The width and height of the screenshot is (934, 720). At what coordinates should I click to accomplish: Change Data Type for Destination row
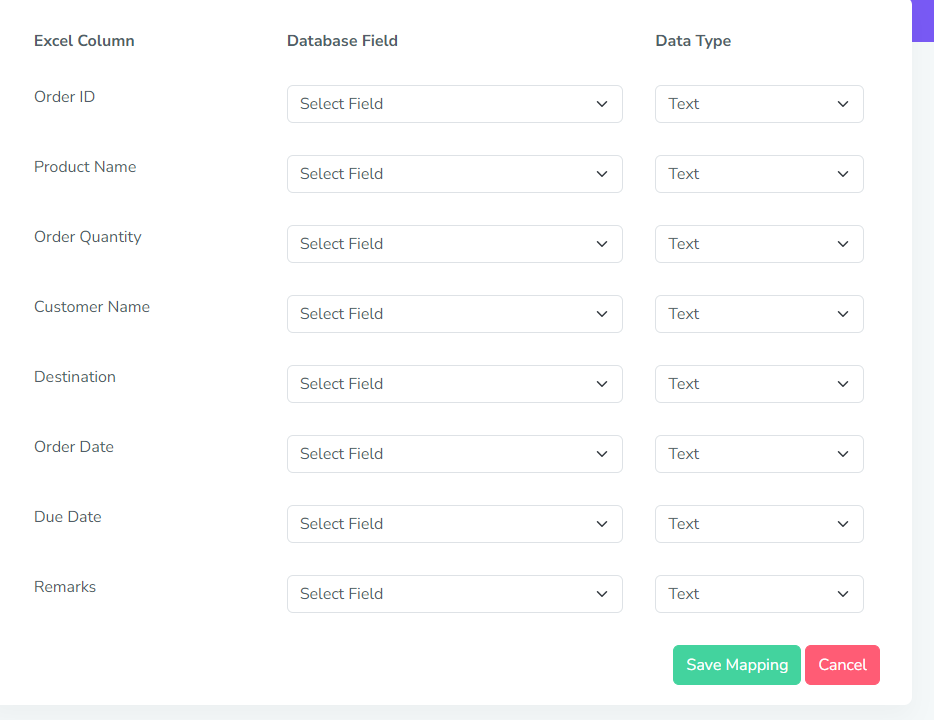[759, 384]
